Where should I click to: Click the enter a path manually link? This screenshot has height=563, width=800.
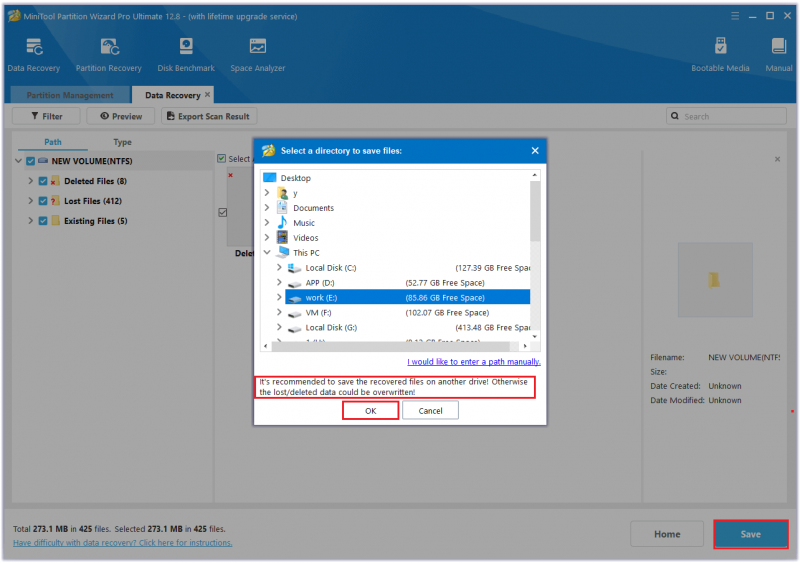pos(473,362)
